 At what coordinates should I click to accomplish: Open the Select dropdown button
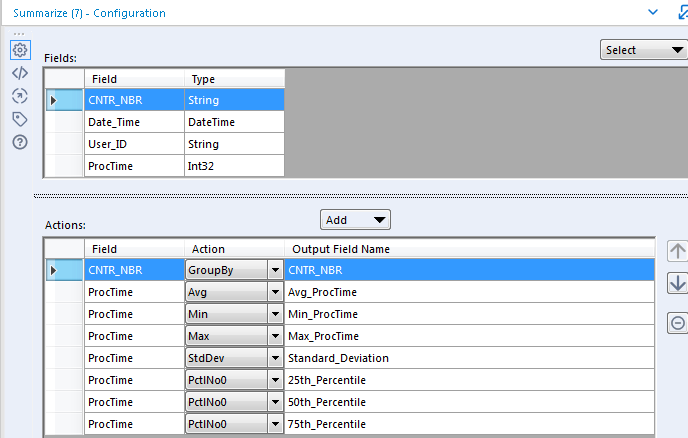pos(643,50)
